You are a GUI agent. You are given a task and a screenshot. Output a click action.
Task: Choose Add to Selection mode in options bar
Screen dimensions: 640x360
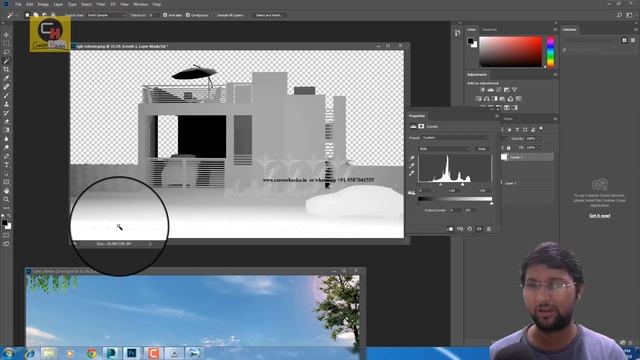(x=36, y=15)
